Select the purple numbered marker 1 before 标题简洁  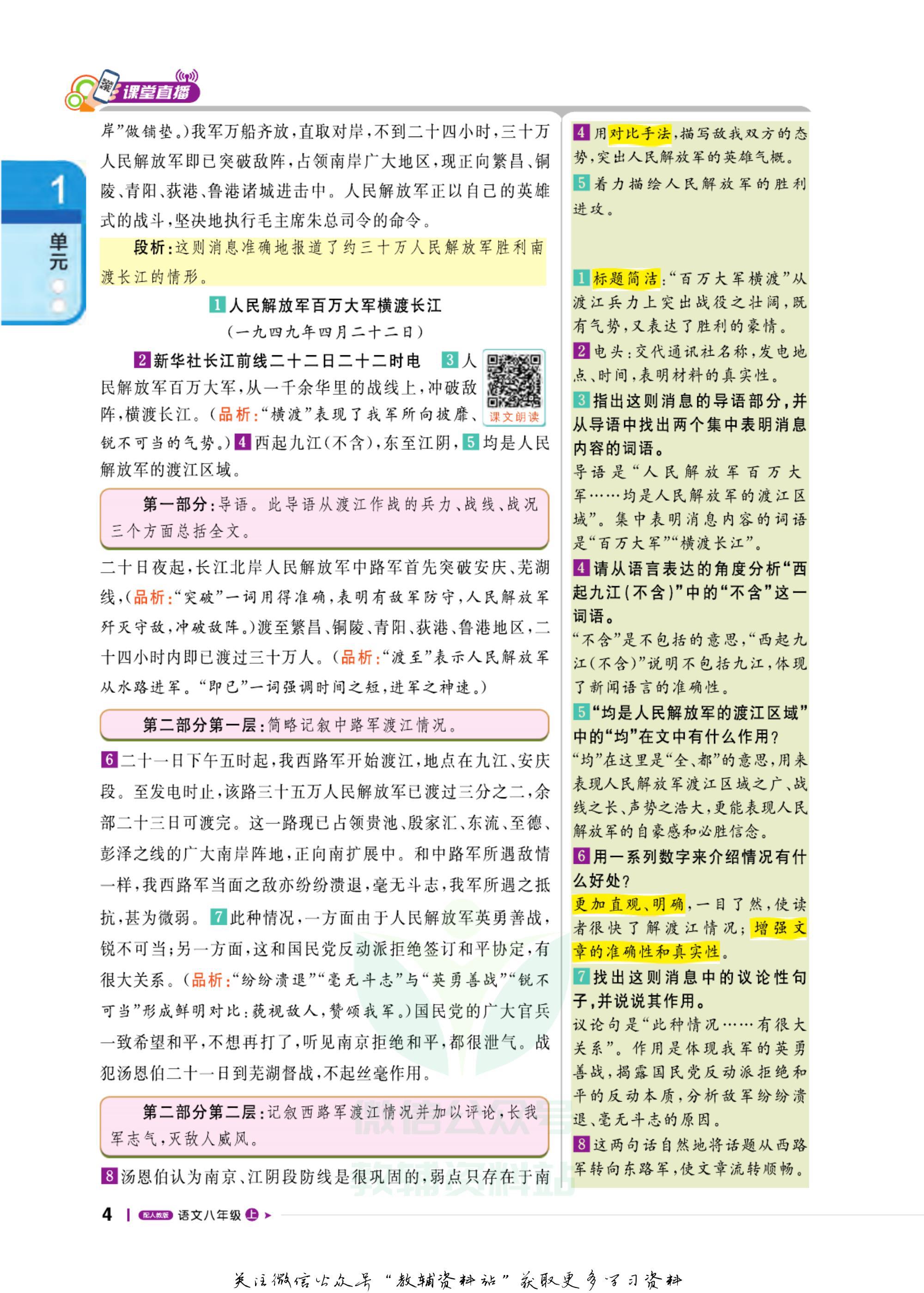pos(583,277)
